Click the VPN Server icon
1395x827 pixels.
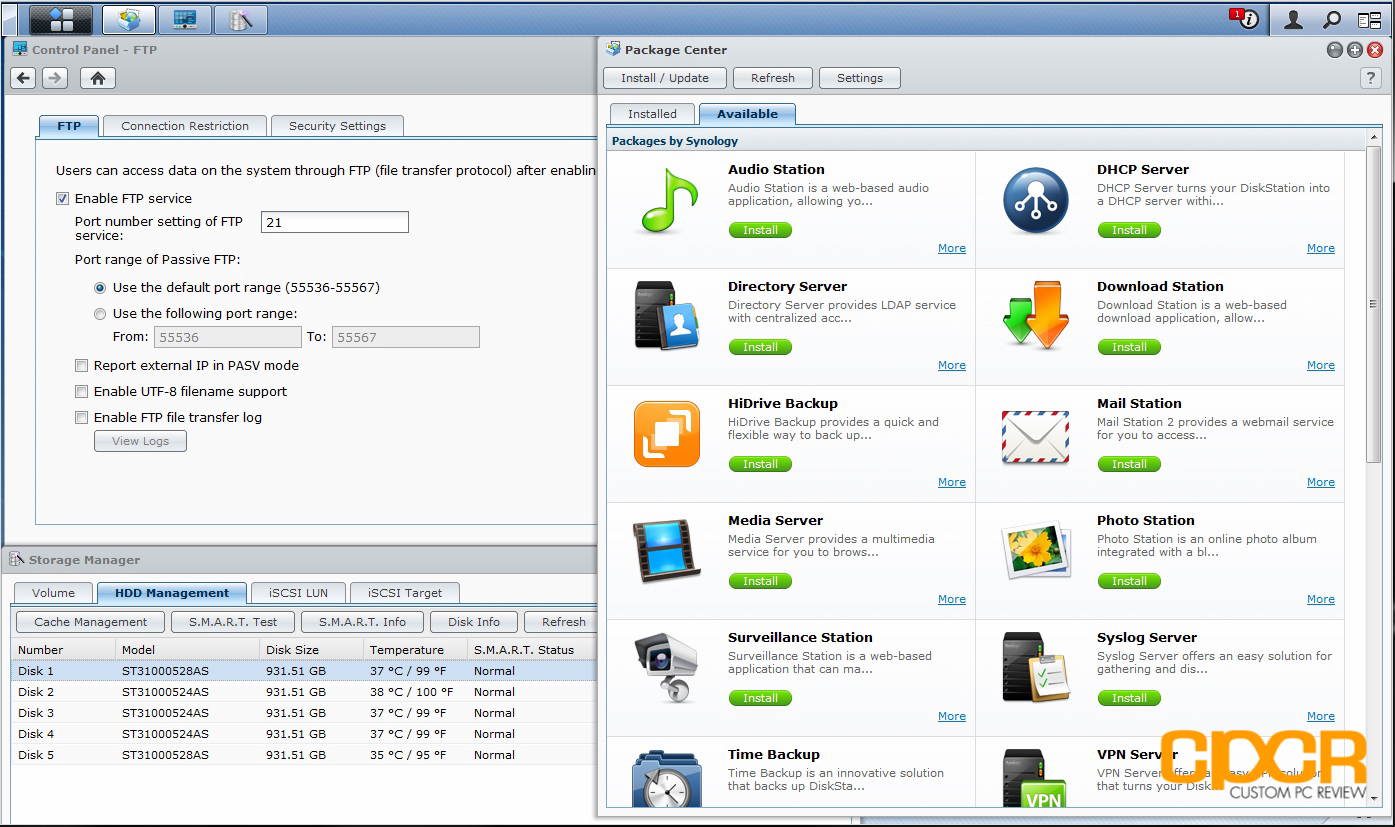click(1036, 778)
